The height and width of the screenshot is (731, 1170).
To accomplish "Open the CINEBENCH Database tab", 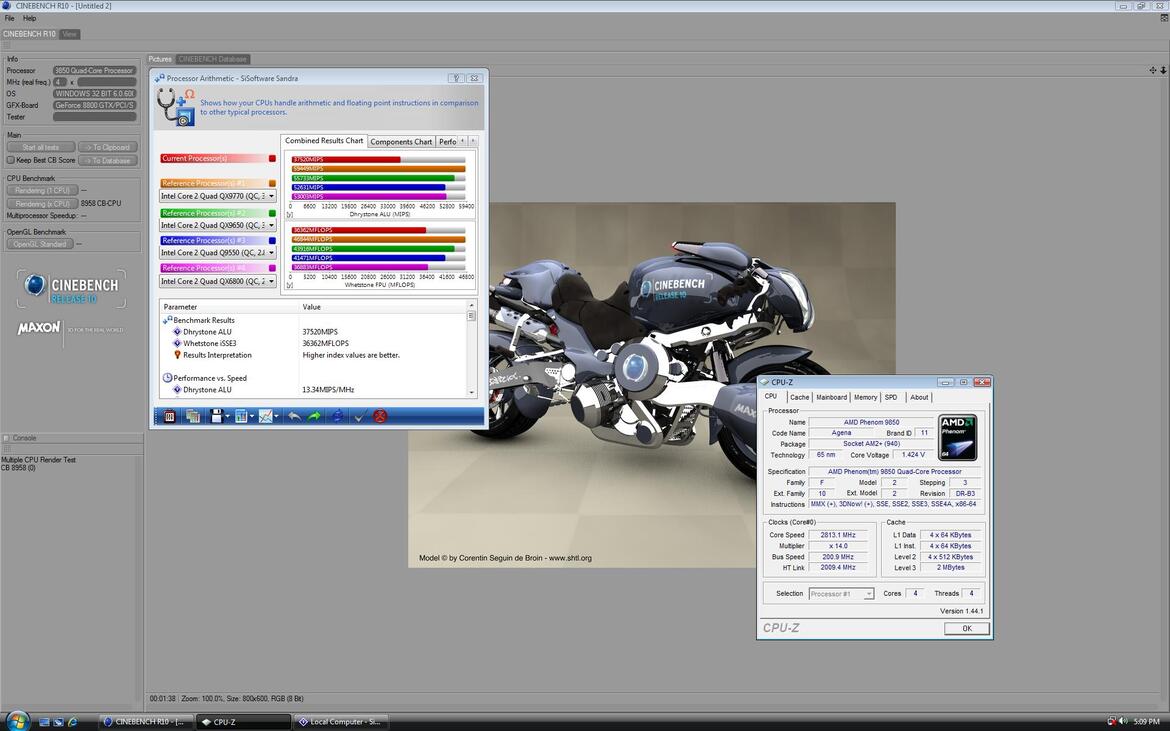I will click(213, 59).
